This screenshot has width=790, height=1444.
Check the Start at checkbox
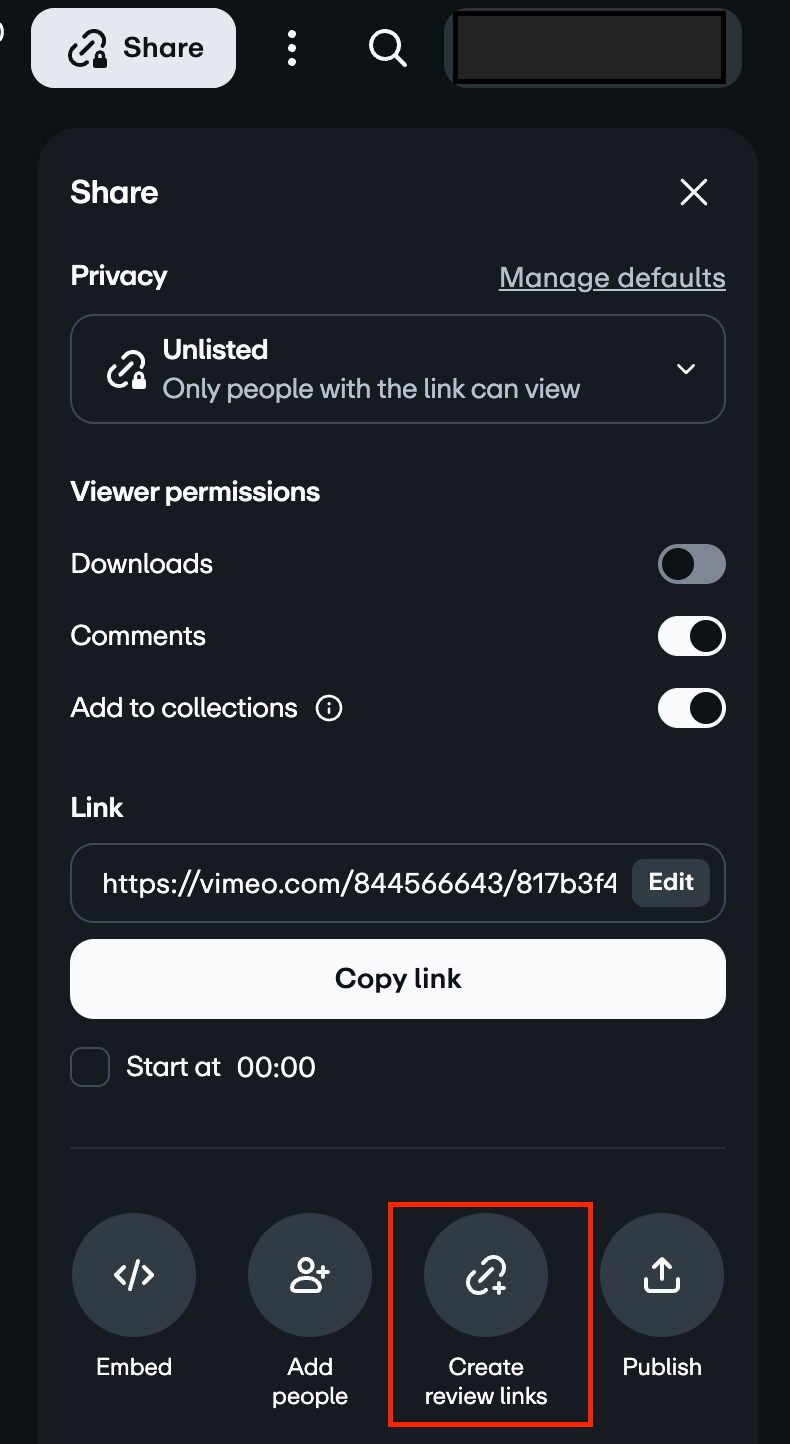point(89,1067)
